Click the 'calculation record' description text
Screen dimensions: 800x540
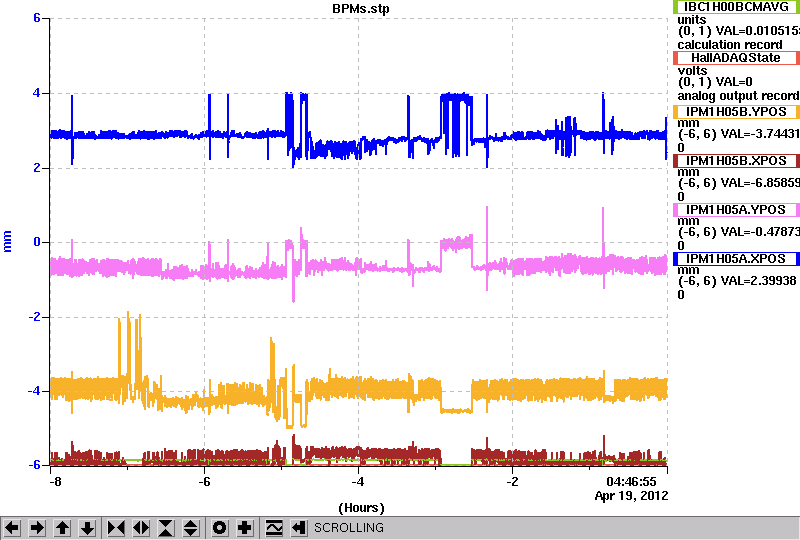730,45
